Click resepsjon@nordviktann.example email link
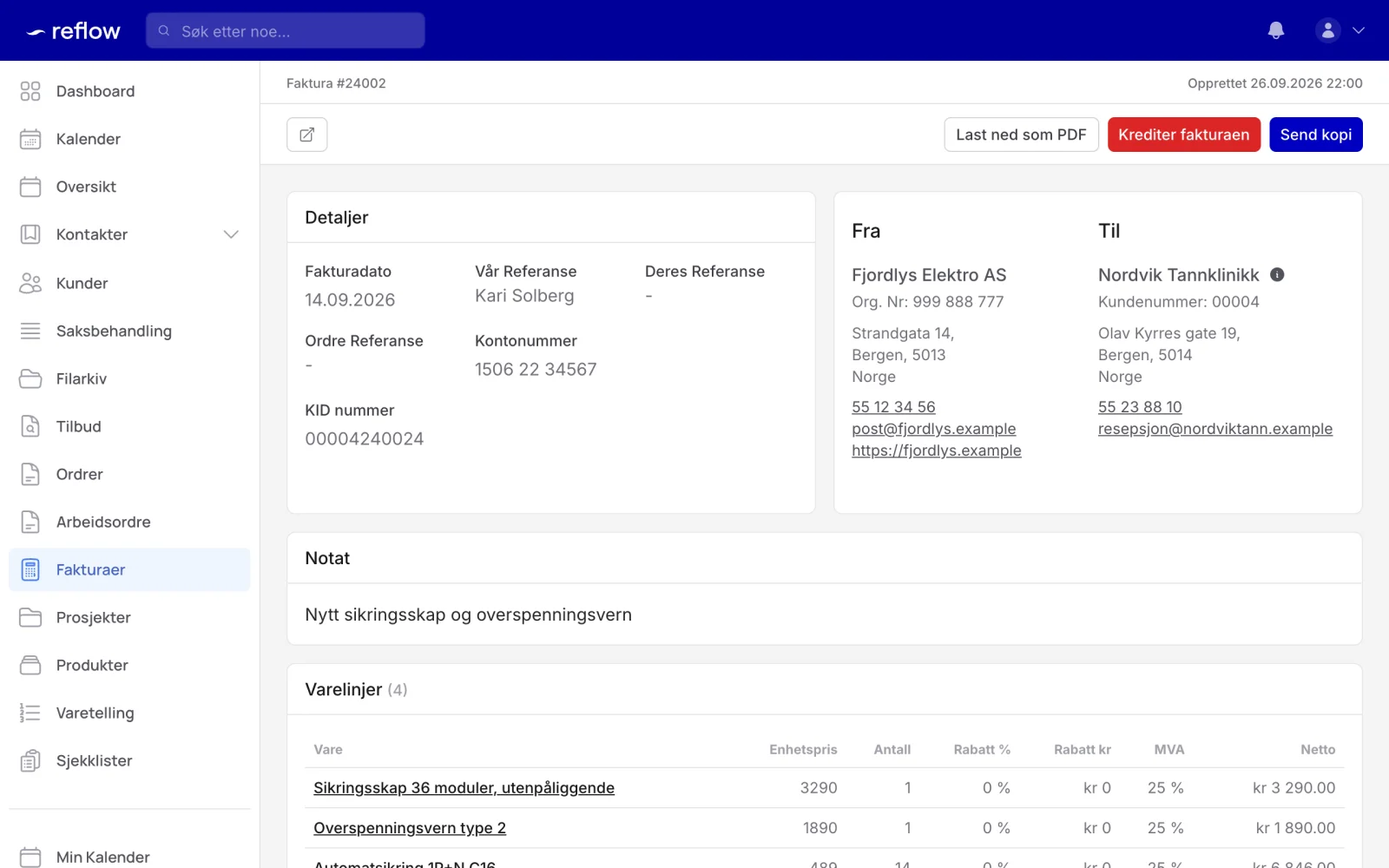Viewport: 1389px width, 868px height. pyautogui.click(x=1215, y=429)
